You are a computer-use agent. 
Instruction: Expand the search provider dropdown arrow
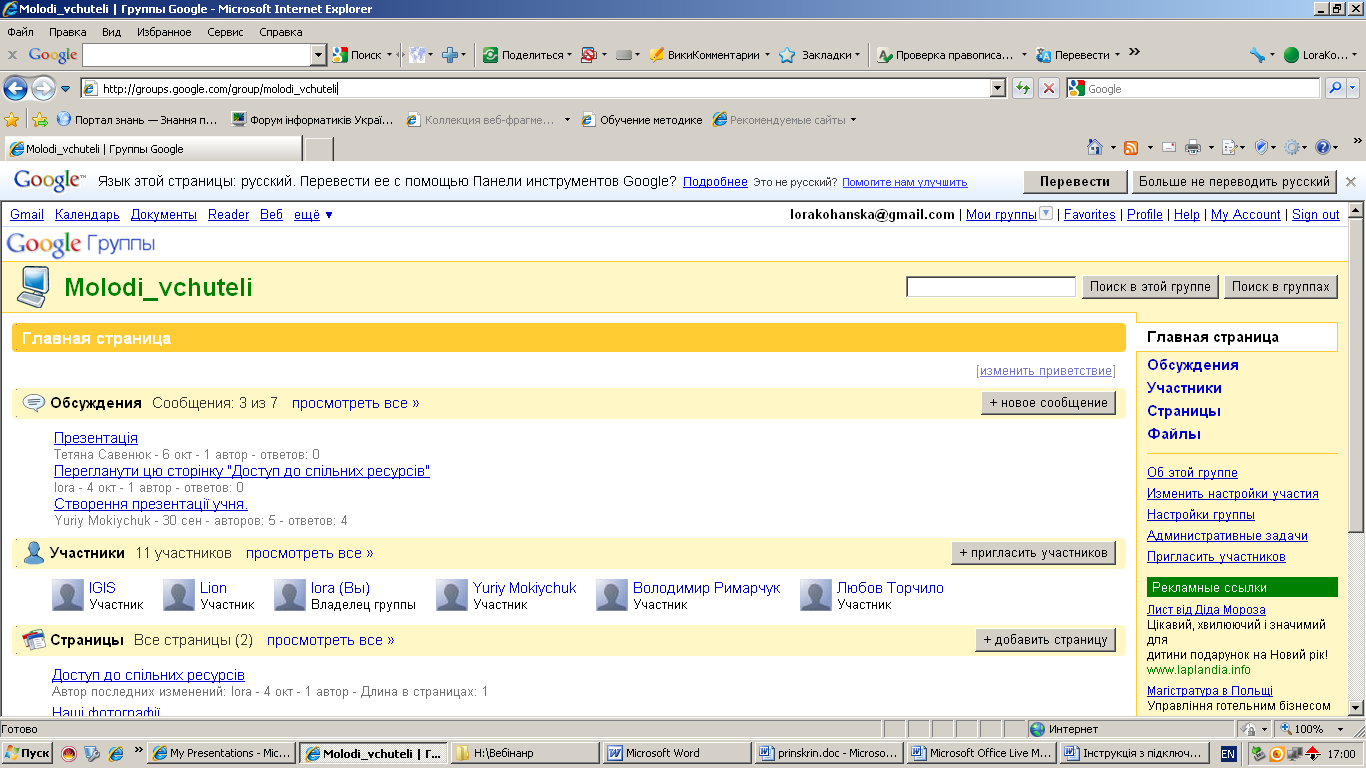[1353, 88]
